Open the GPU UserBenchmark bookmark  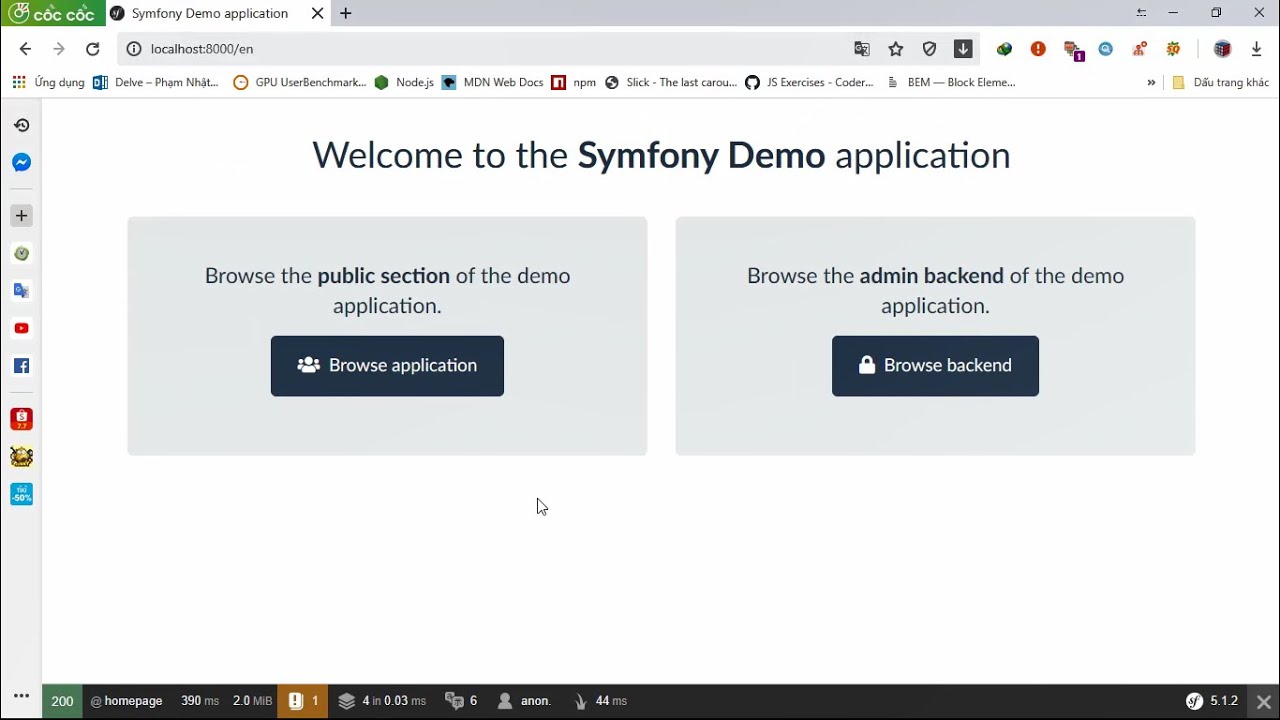tap(300, 83)
